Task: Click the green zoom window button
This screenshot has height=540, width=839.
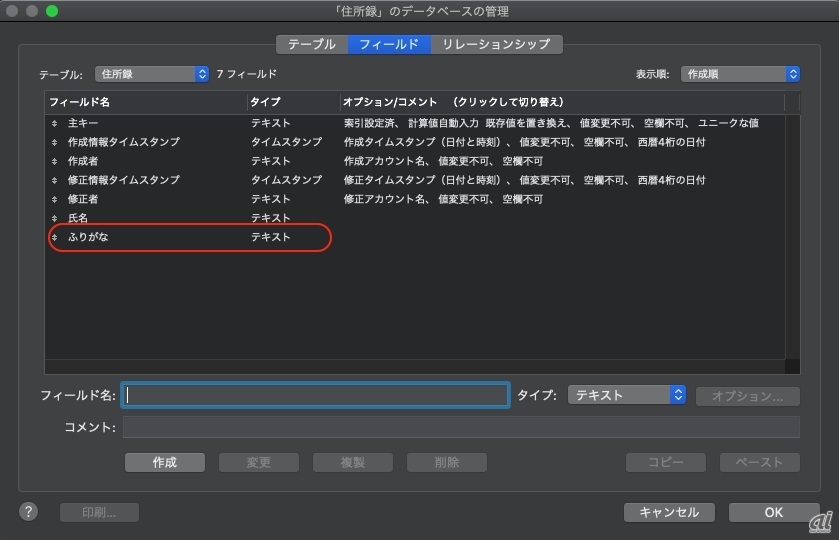Action: click(x=52, y=11)
